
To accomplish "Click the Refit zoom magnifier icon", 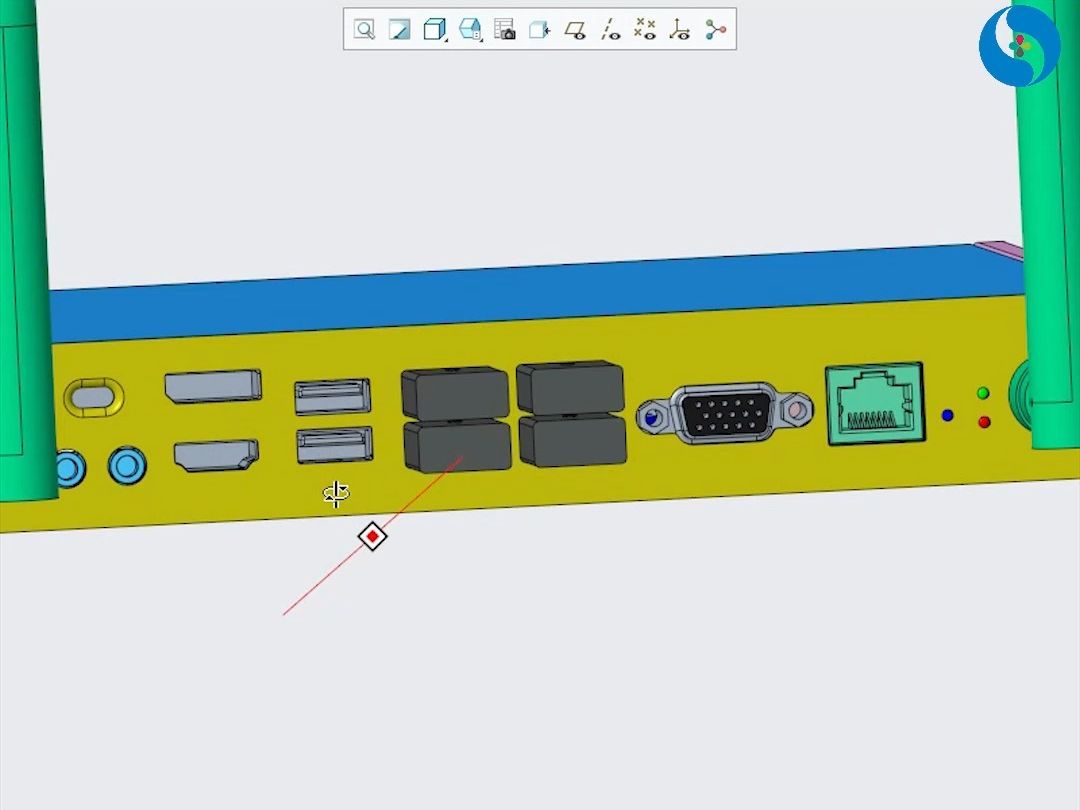I will pyautogui.click(x=365, y=30).
